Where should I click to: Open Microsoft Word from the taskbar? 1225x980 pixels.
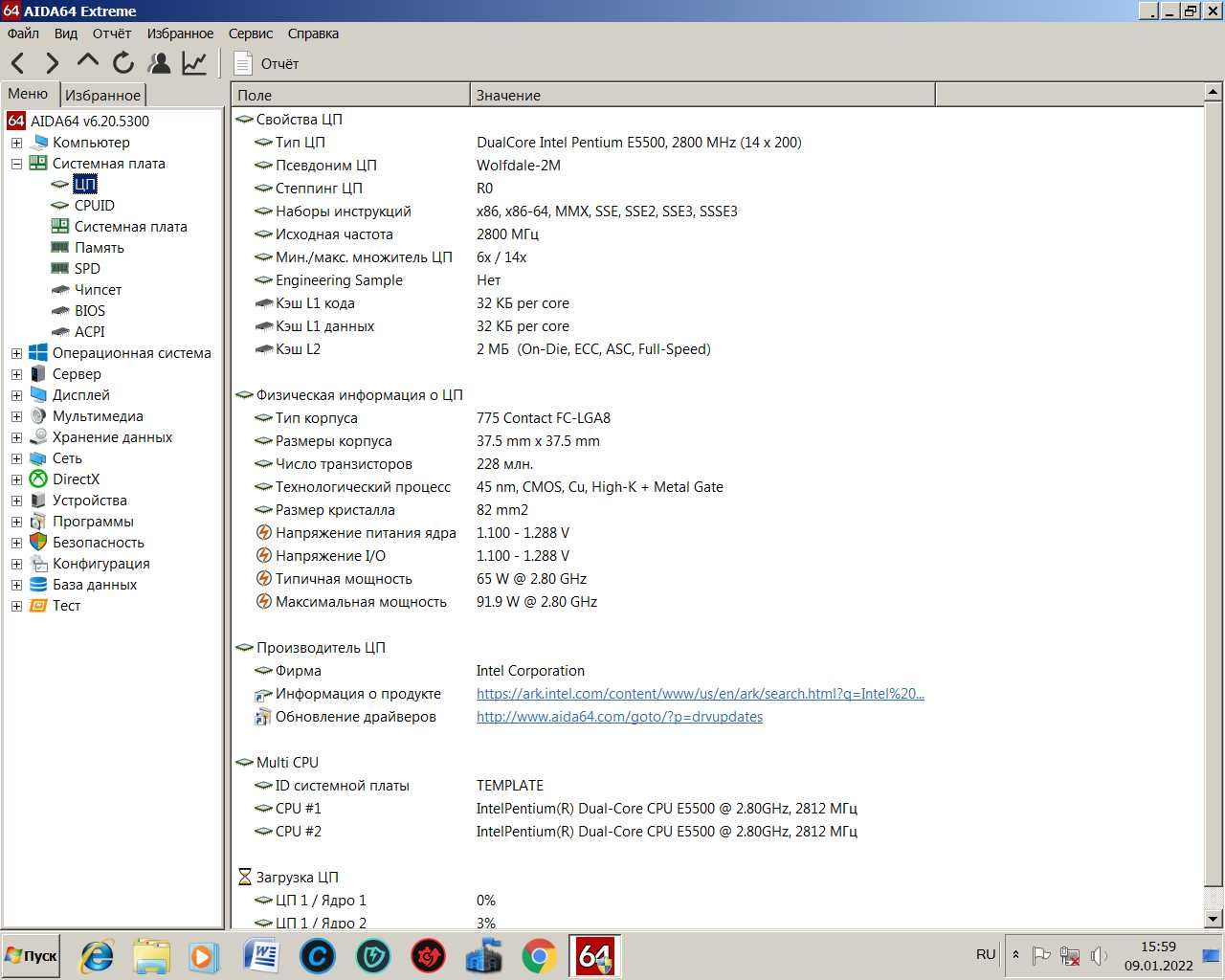[261, 956]
